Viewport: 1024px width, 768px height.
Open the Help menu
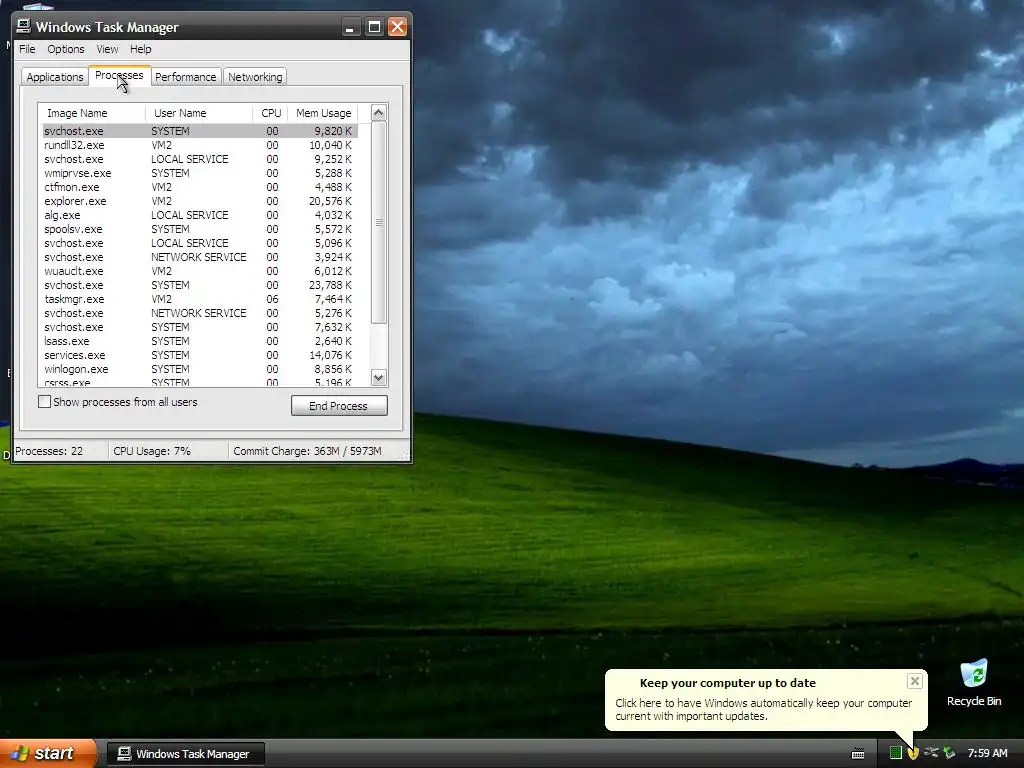click(x=140, y=49)
